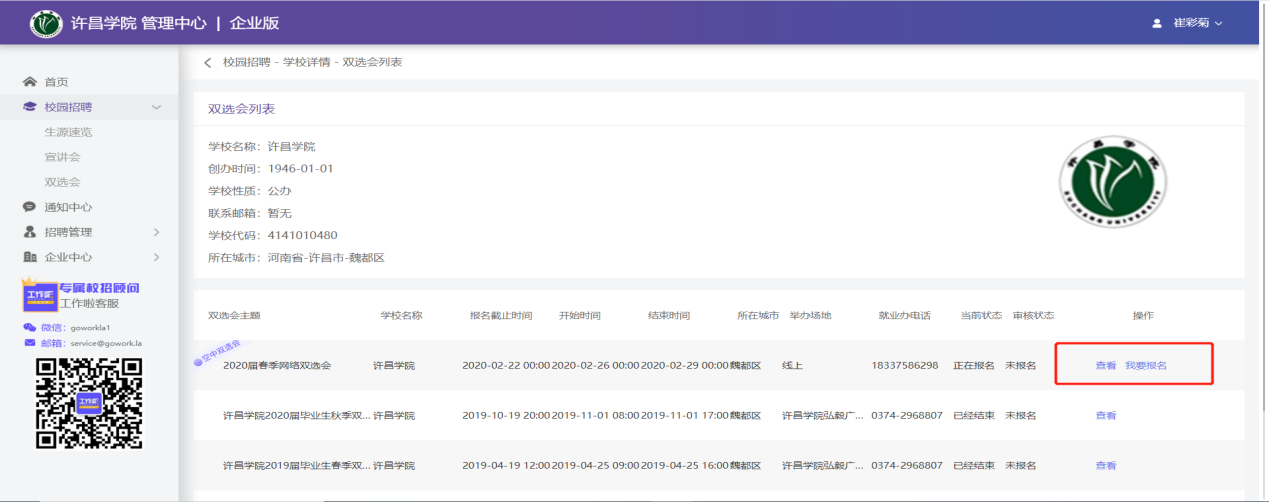Click the 许昌学院 logo in header
1269x502 pixels.
pos(46,22)
